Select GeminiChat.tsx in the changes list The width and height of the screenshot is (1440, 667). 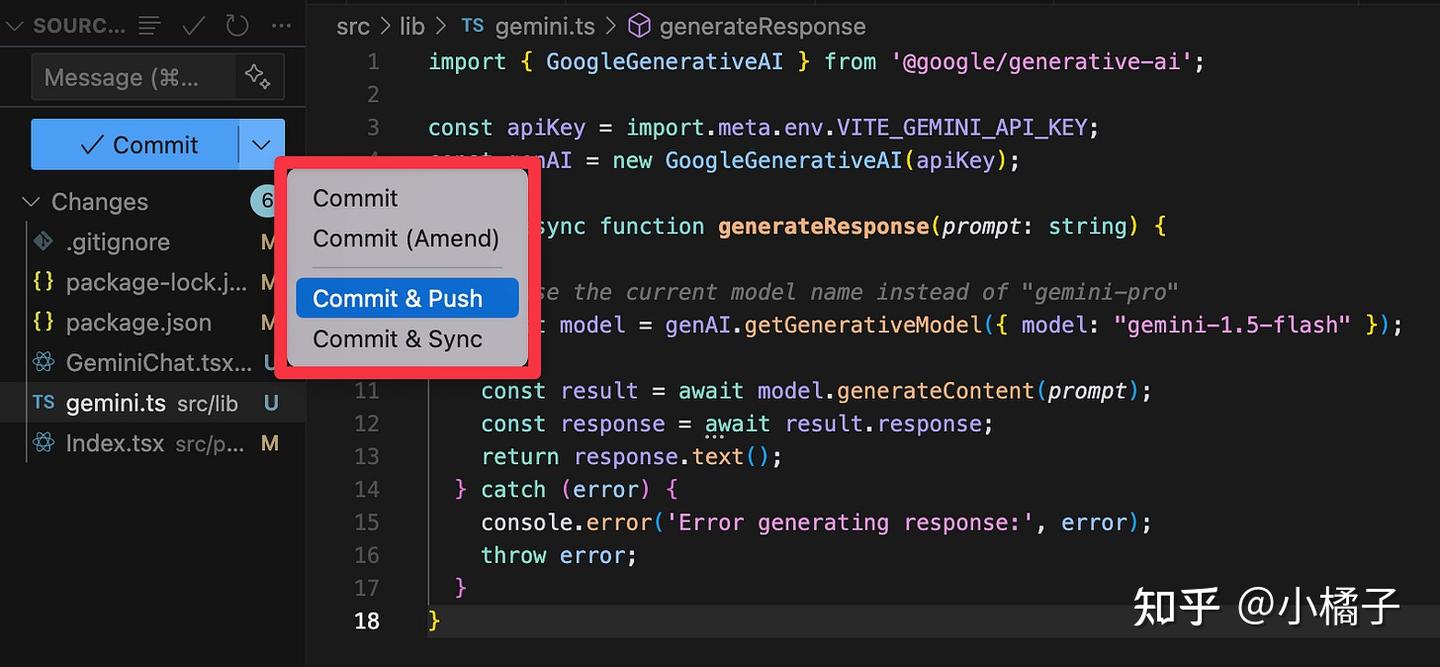[157, 363]
